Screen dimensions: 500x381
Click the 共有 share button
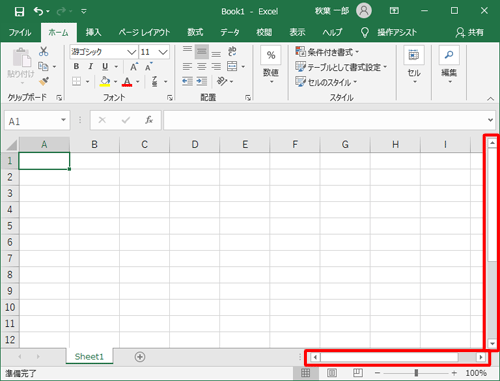[x=470, y=32]
